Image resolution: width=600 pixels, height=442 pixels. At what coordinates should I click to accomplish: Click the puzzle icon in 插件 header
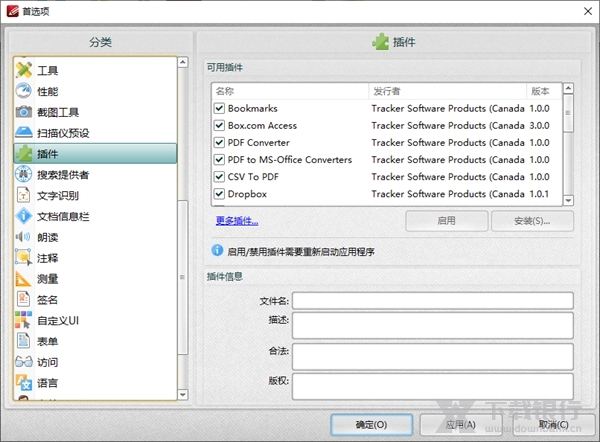pos(380,42)
